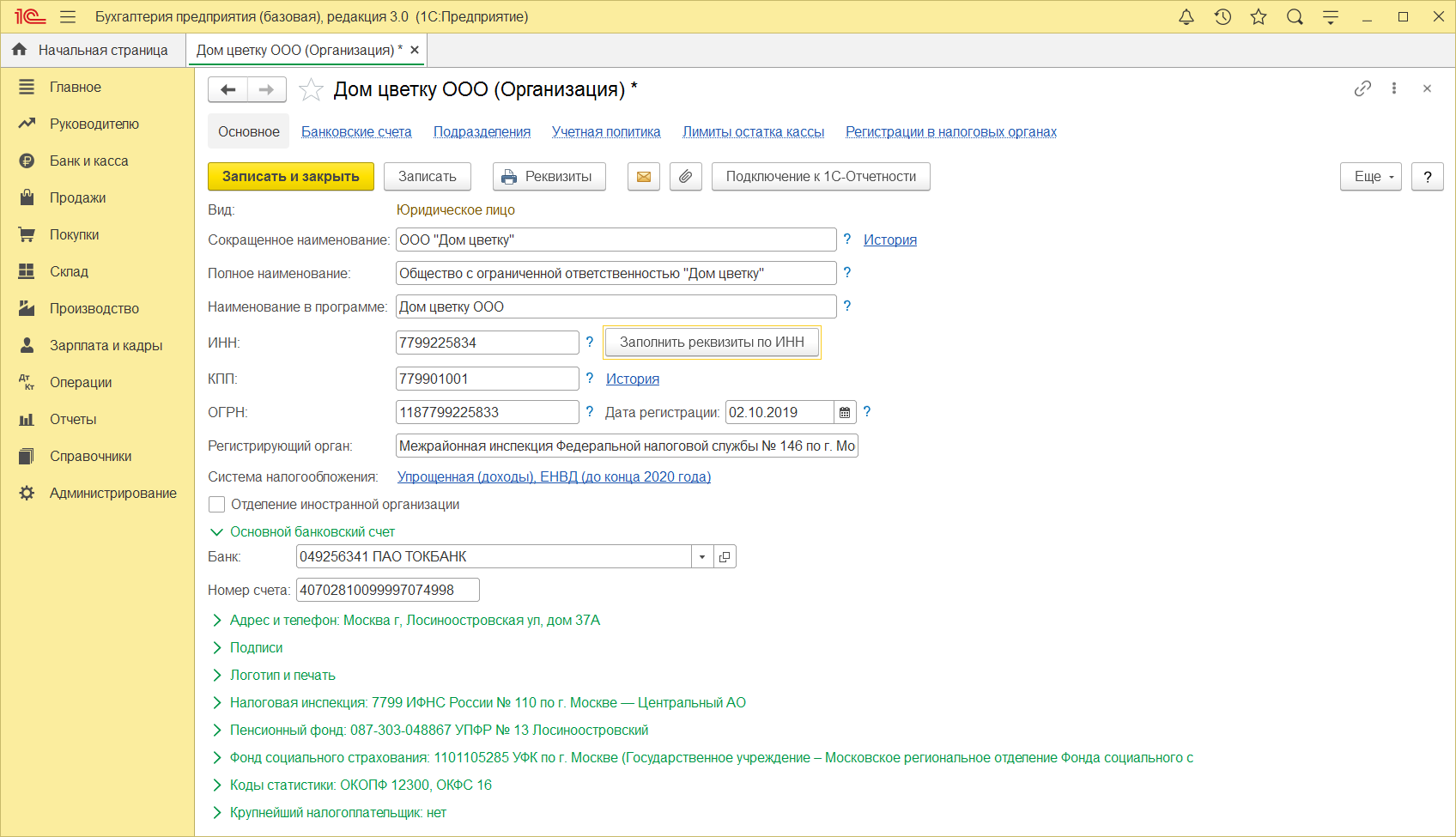
Task: Open attached files paperclip
Action: pos(686,177)
